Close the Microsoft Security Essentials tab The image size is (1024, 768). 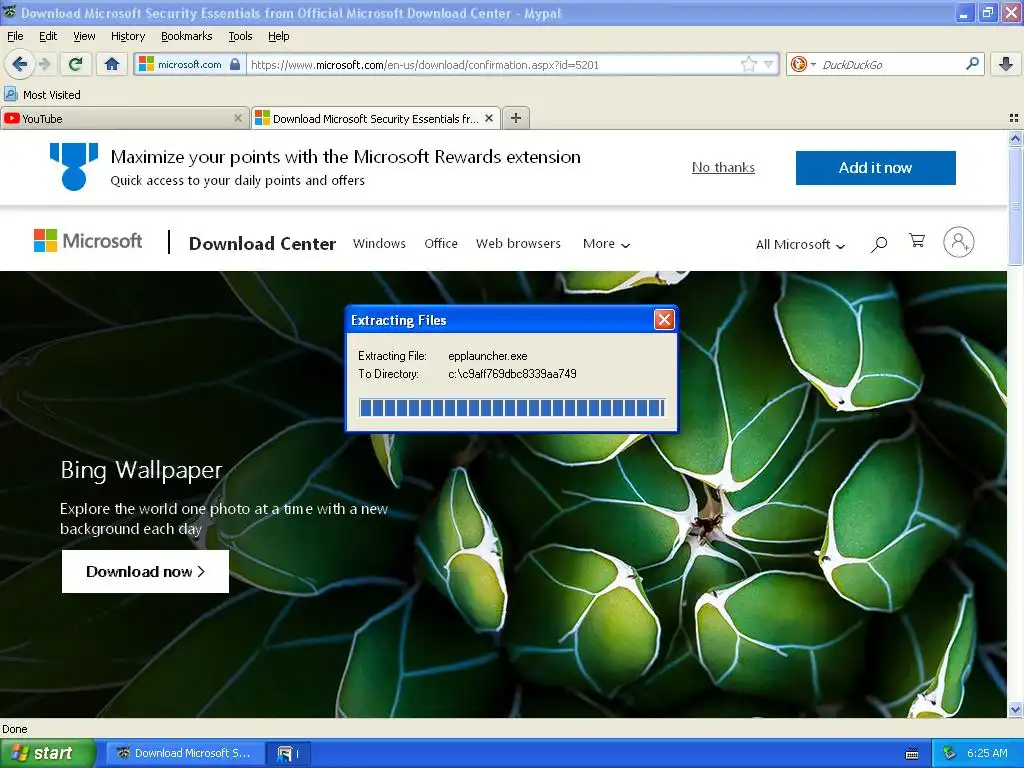pos(489,118)
